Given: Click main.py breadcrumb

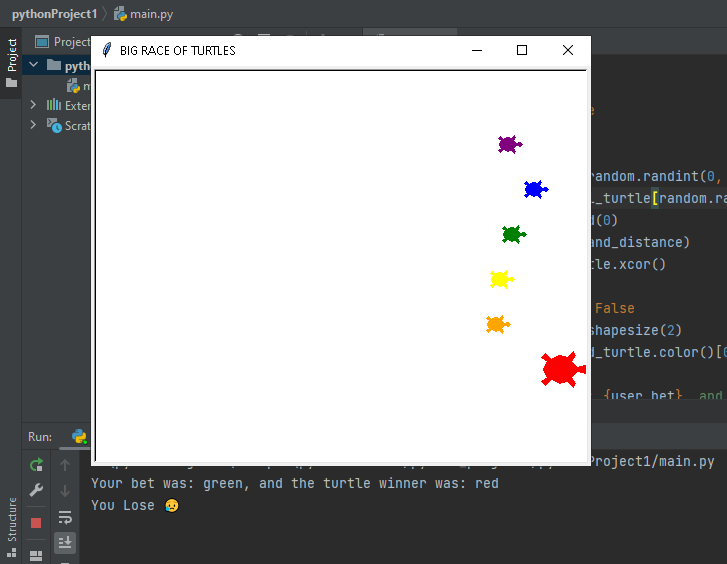Looking at the screenshot, I should 144,14.
